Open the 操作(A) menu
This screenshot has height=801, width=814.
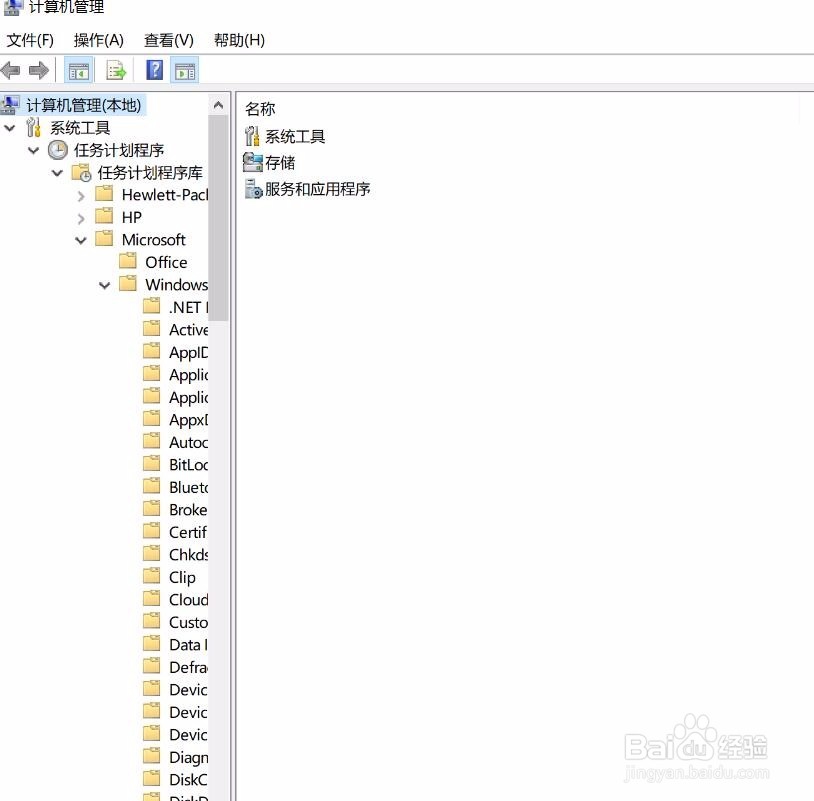point(98,40)
